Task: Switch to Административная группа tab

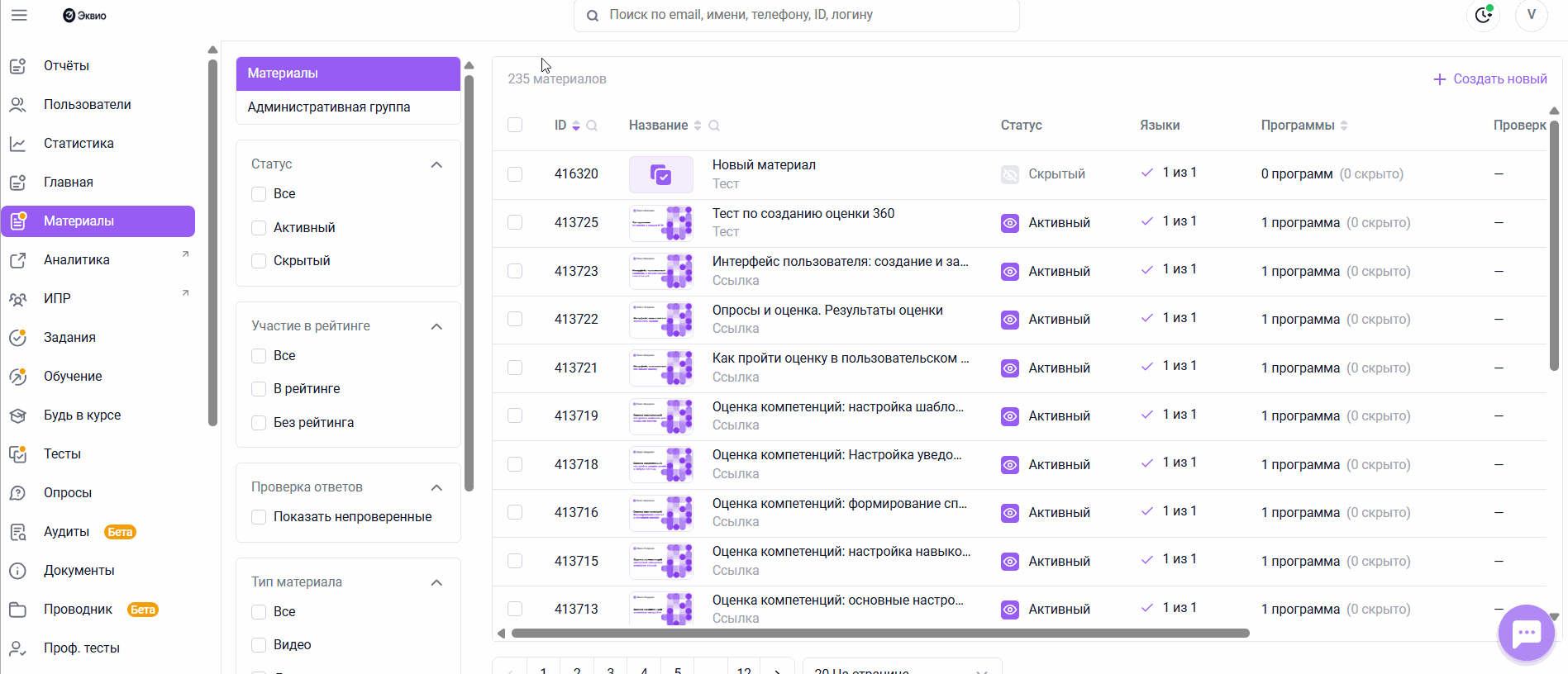Action: coord(329,107)
